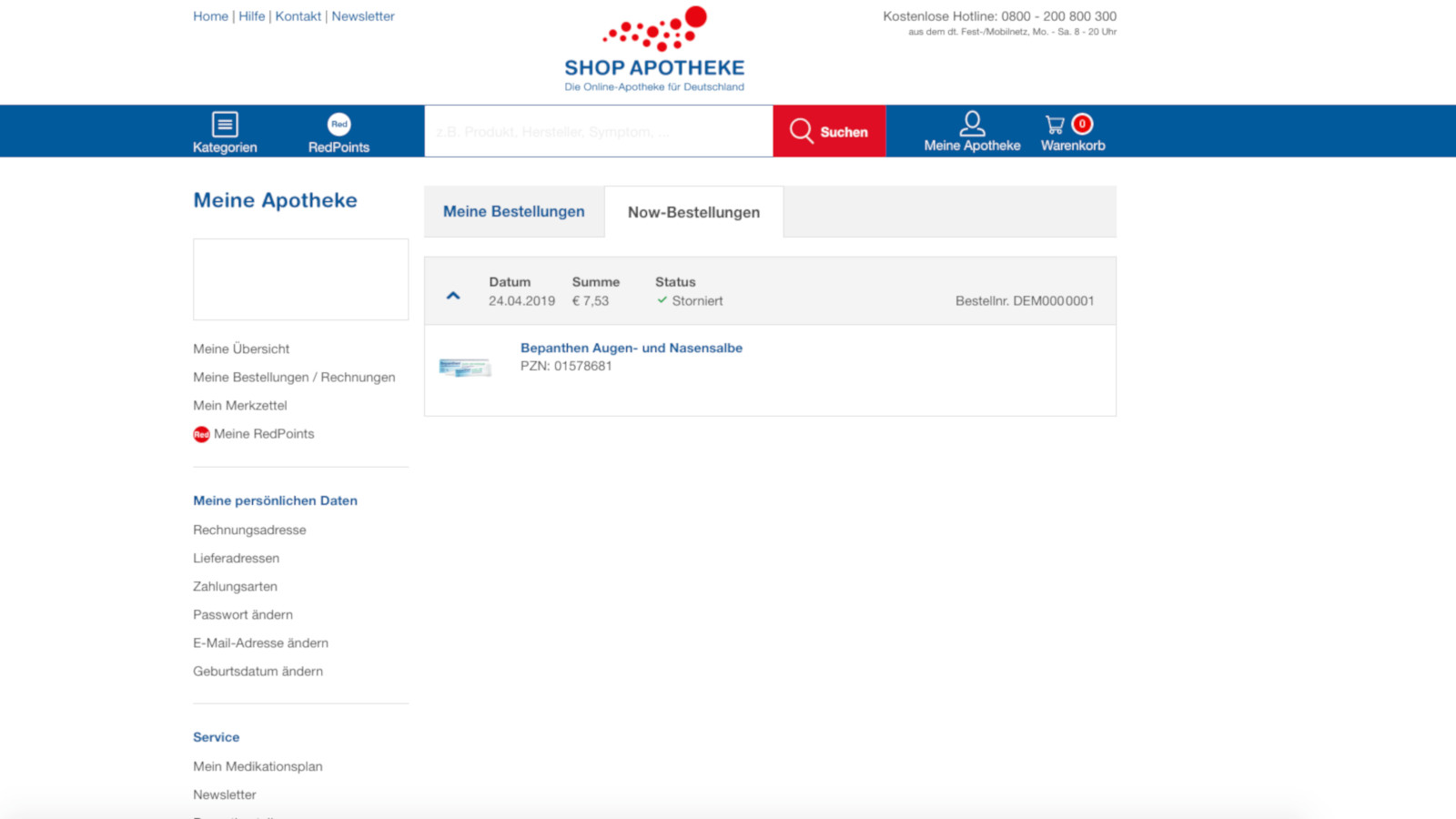
Task: Type in the product search field
Action: (x=598, y=132)
